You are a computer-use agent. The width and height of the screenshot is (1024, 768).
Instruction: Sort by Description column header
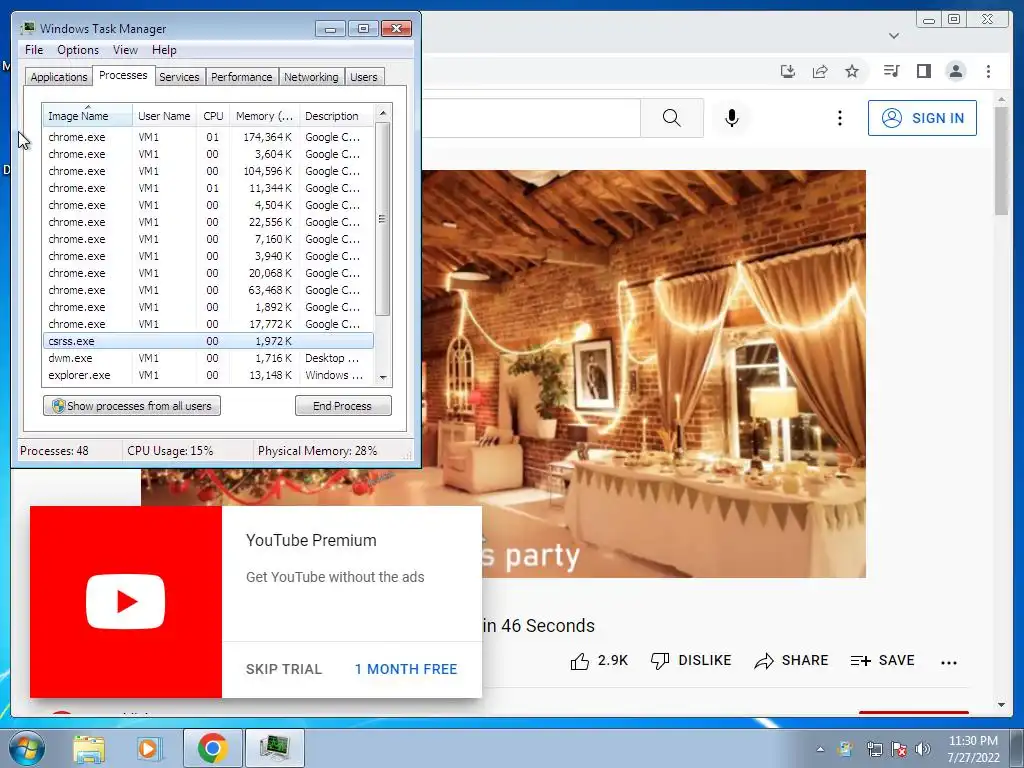coord(336,116)
